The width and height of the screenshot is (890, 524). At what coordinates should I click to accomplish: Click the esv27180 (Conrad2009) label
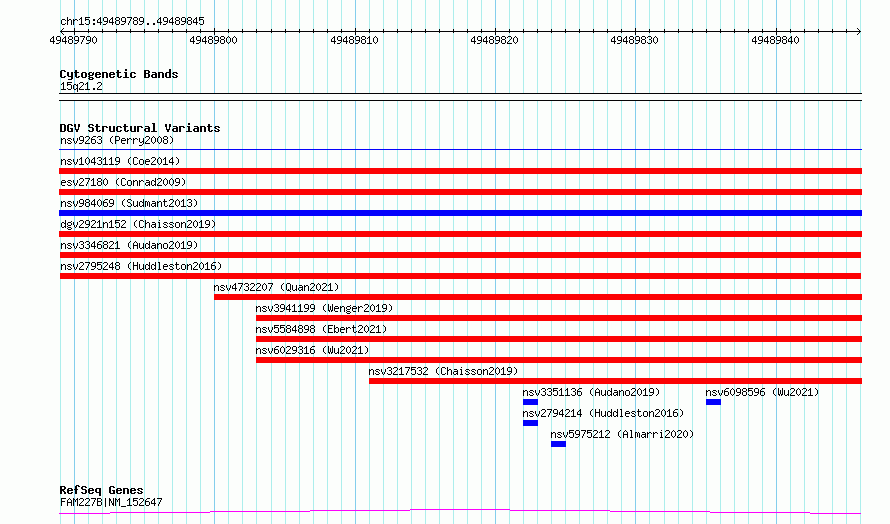pos(123,182)
